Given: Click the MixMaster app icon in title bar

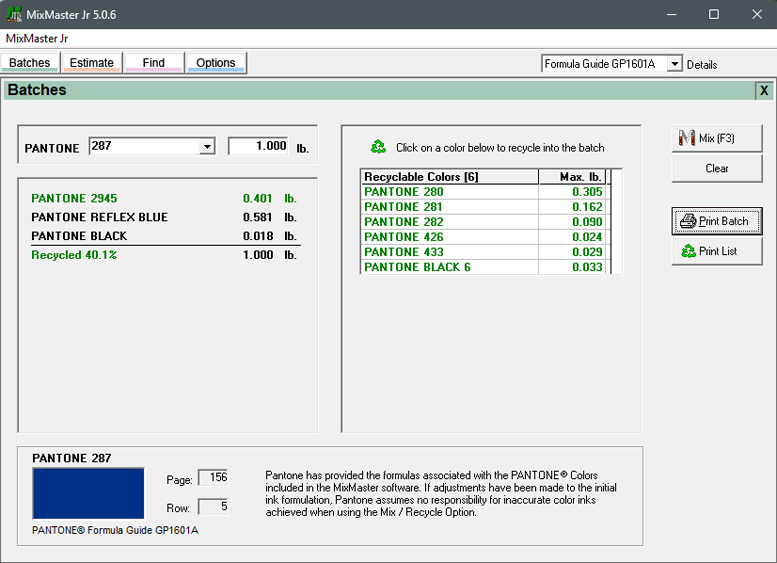Looking at the screenshot, I should click(13, 14).
